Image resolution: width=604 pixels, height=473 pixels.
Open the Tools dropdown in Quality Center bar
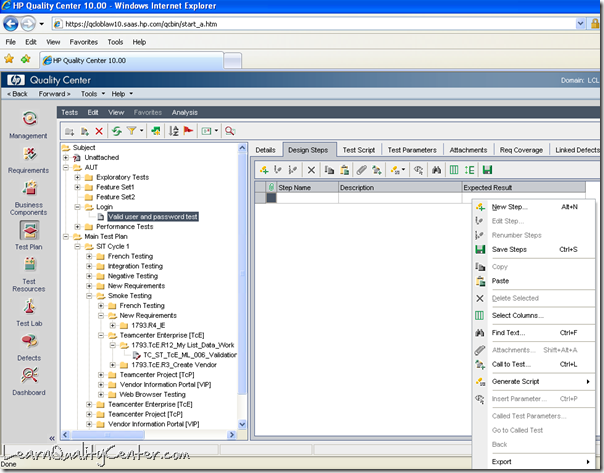(x=93, y=94)
